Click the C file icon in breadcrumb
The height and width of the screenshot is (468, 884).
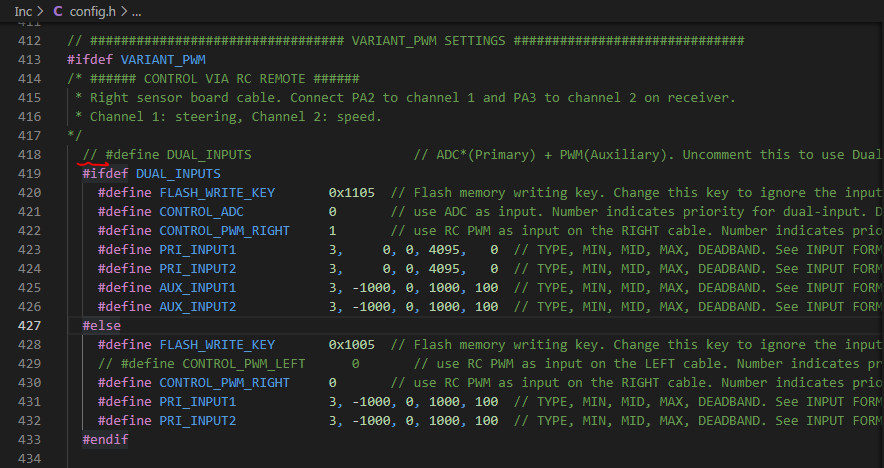click(57, 11)
